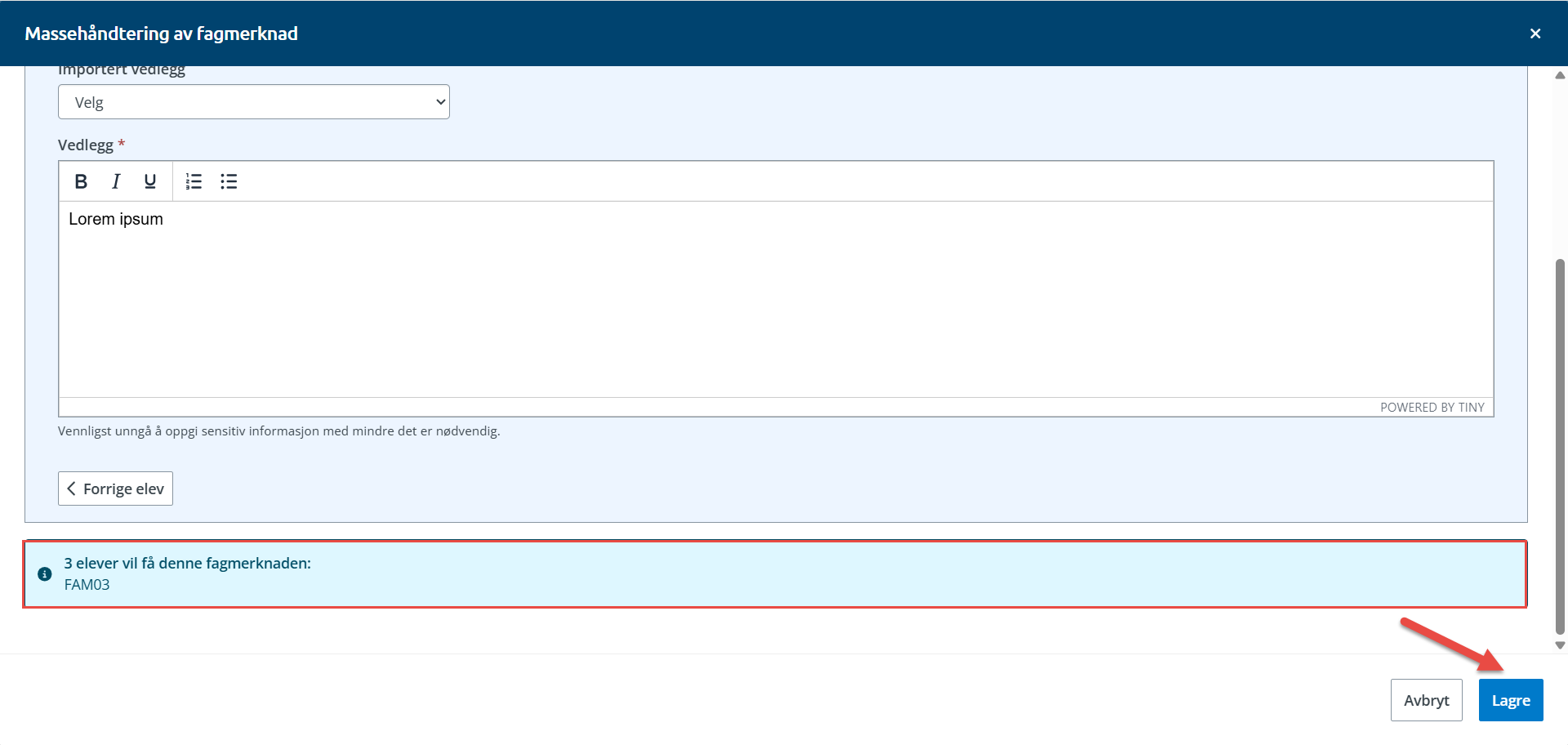
Task: Click the FAM03 text in the info box
Action: pos(87,585)
